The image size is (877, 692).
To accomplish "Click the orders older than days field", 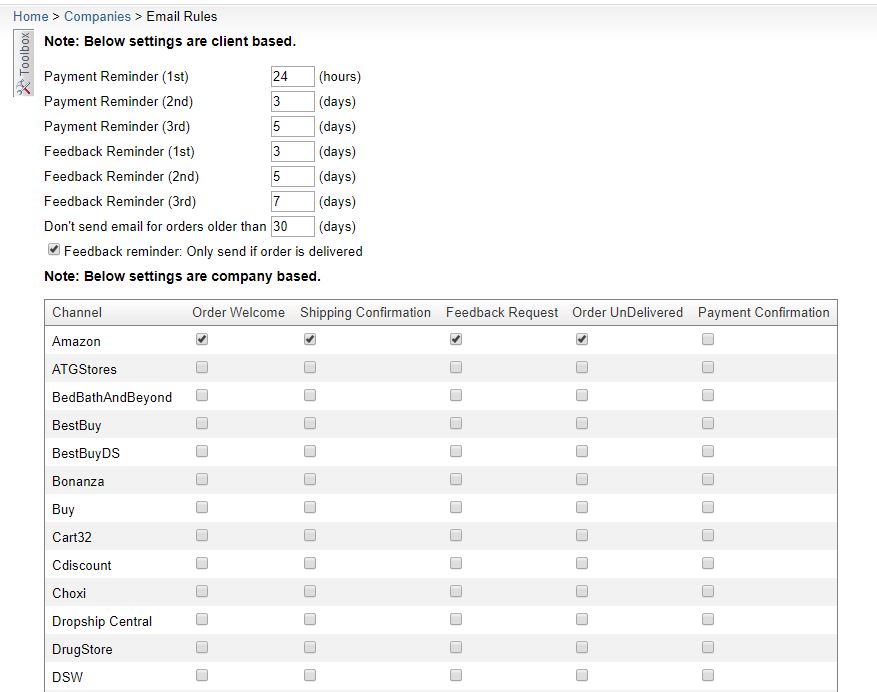I will [x=293, y=227].
